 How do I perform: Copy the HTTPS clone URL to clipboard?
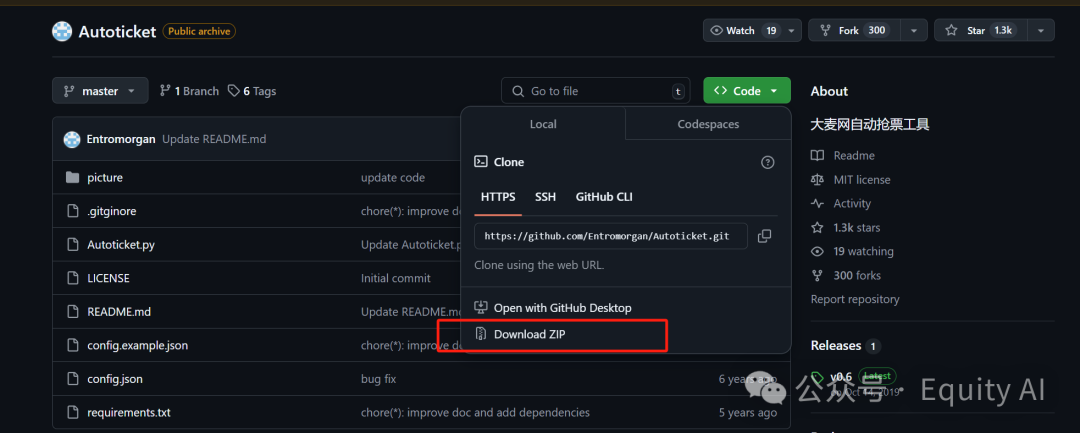tap(764, 236)
